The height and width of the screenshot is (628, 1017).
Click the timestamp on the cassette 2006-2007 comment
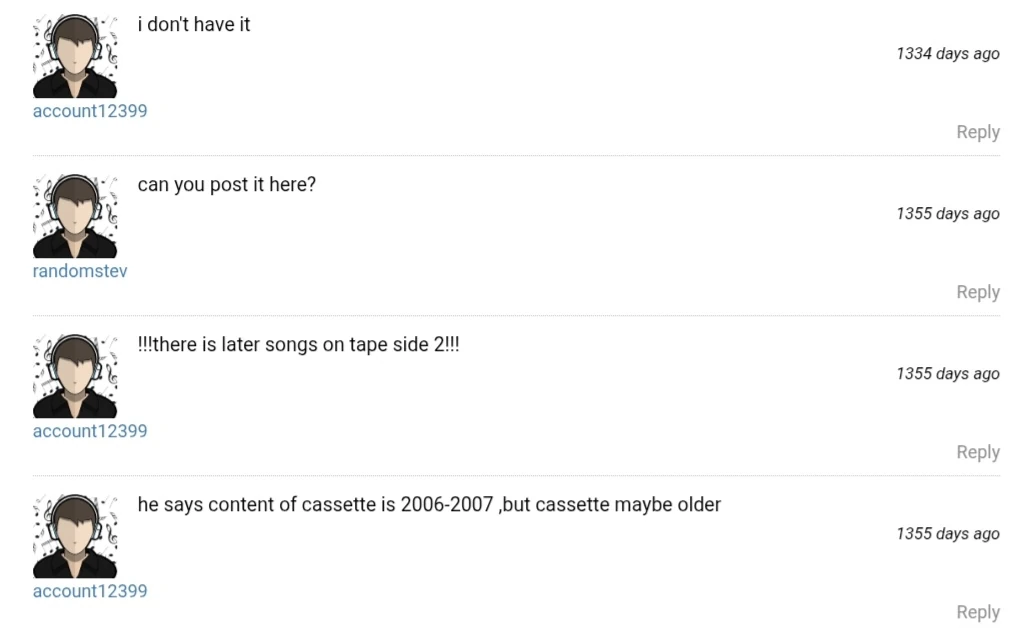(x=947, y=534)
